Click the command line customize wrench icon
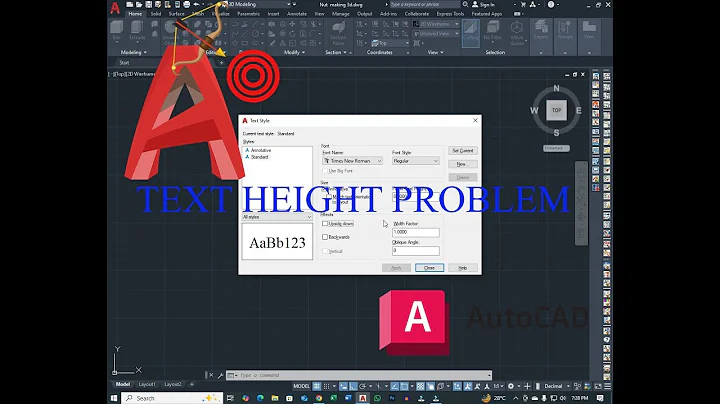720x404 pixels. click(x=220, y=375)
